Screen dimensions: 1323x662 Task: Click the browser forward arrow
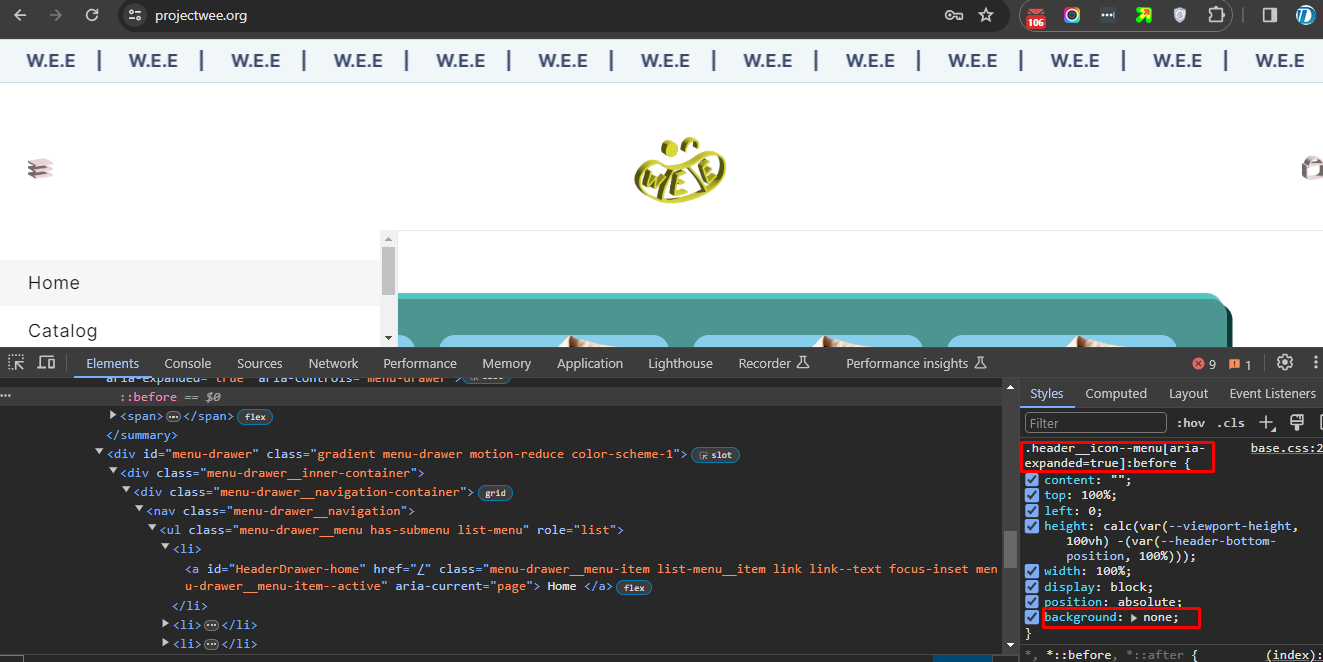56,15
